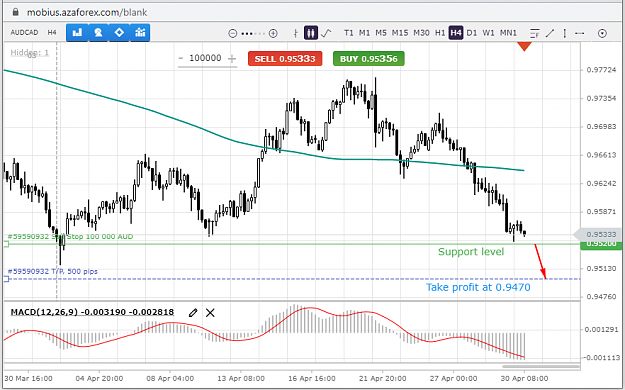
Task: Select M15 timeframe
Action: pos(400,33)
